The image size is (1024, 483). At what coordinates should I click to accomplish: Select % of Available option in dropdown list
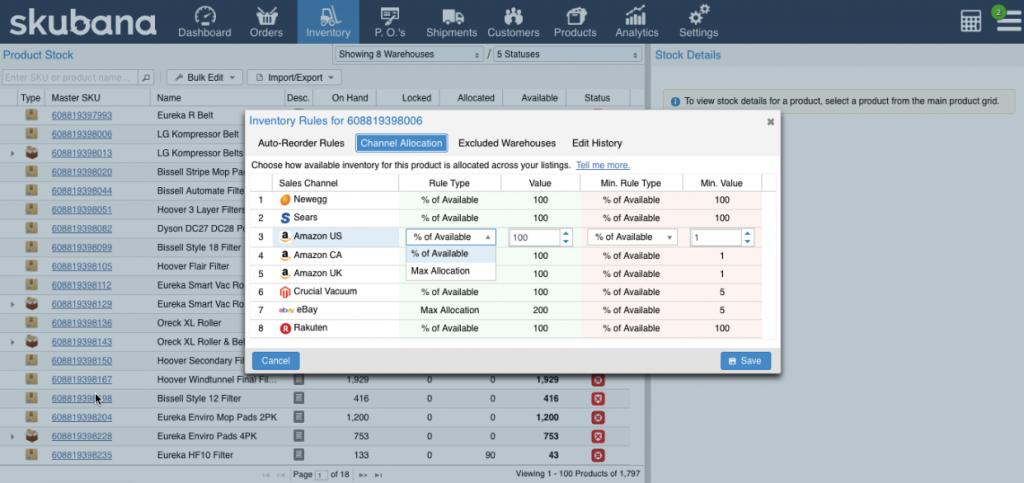[x=451, y=254]
